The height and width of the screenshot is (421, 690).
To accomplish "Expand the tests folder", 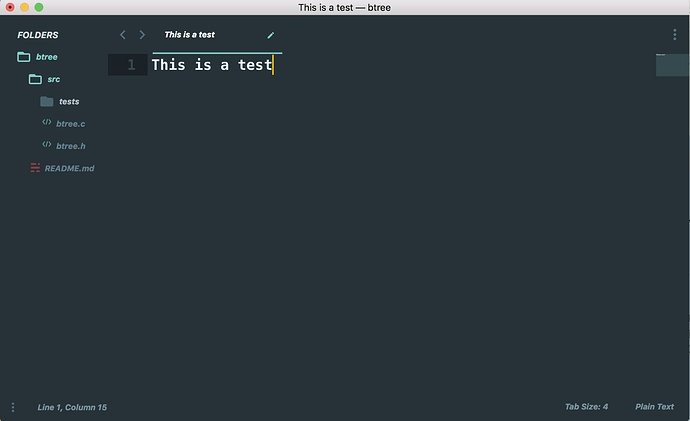I will pos(69,102).
